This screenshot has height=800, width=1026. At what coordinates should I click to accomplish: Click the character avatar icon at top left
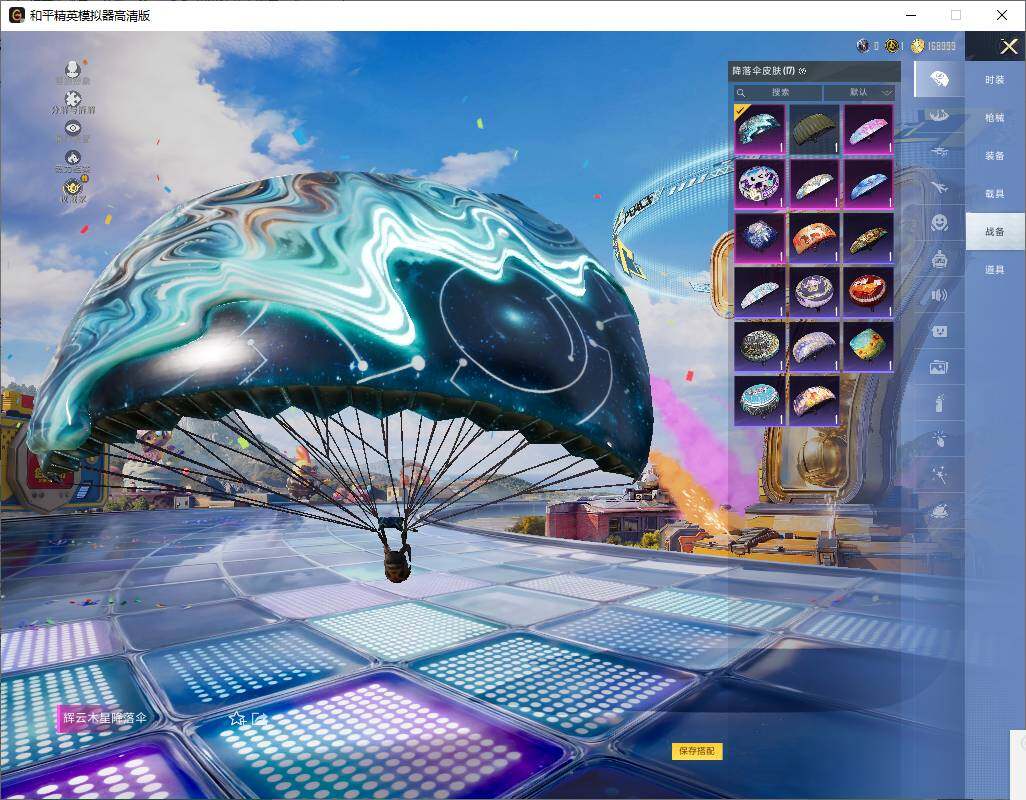click(x=73, y=71)
